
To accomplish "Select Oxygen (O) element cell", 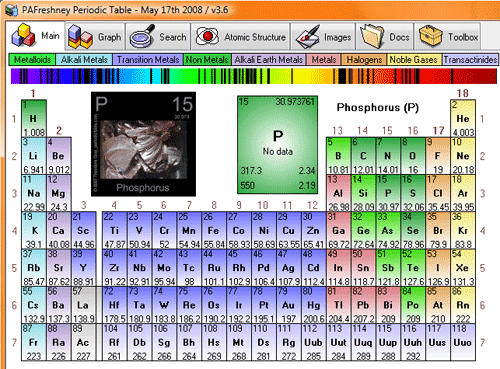I will (413, 156).
